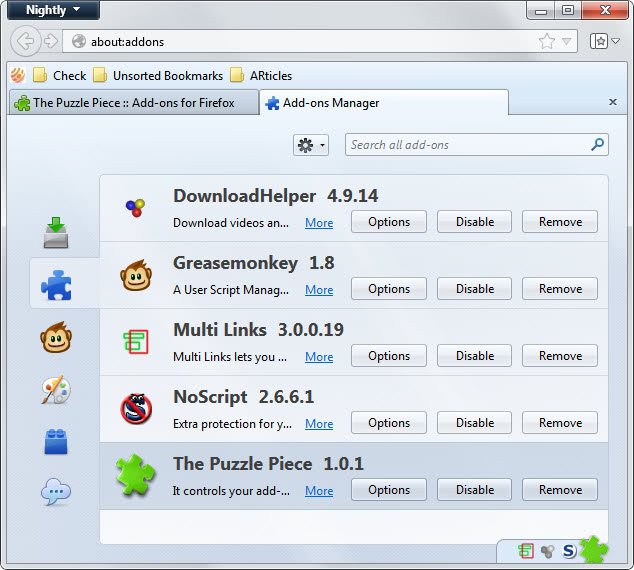Open the Nightly application menu
Viewport: 634px width, 570px height.
click(x=53, y=10)
